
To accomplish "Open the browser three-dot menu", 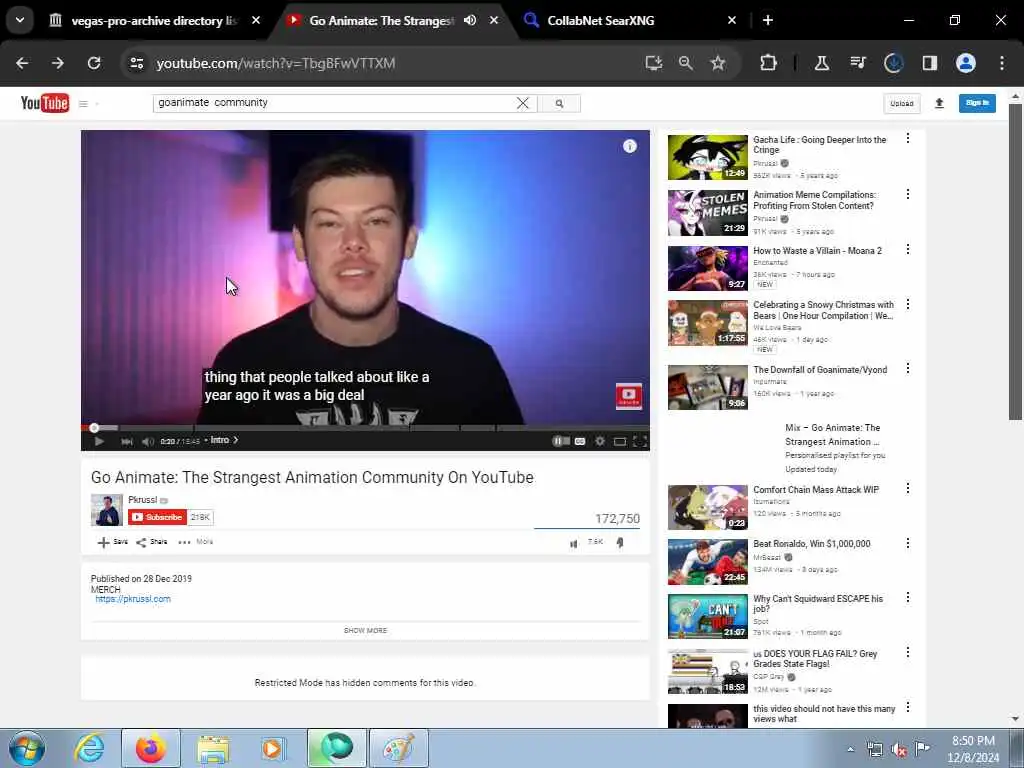I will click(x=1002, y=63).
